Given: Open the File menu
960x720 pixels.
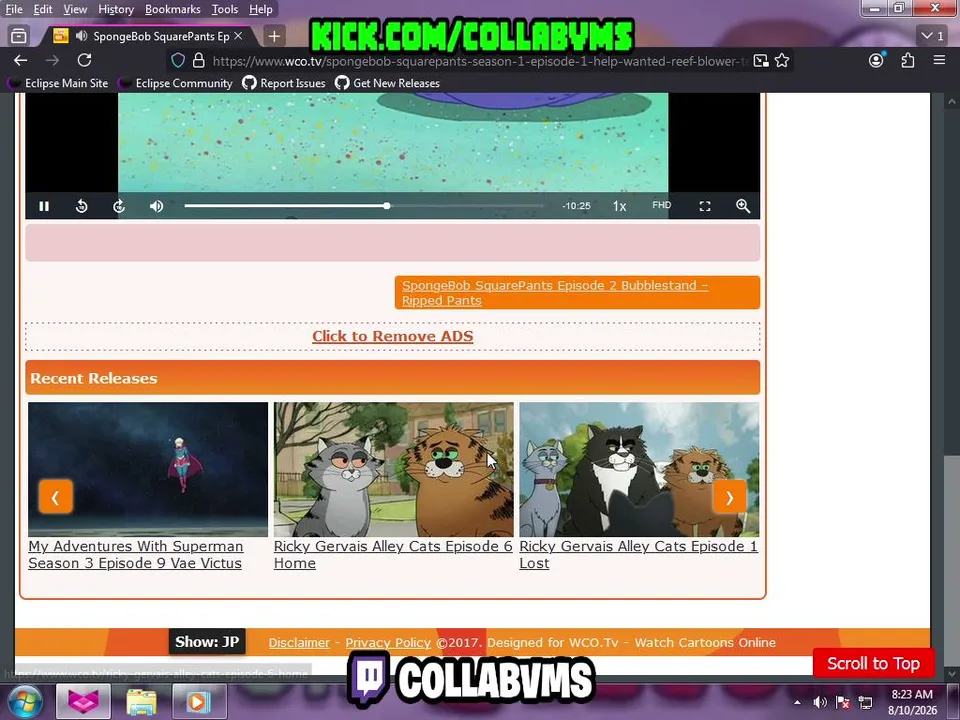Looking at the screenshot, I should pos(13,9).
